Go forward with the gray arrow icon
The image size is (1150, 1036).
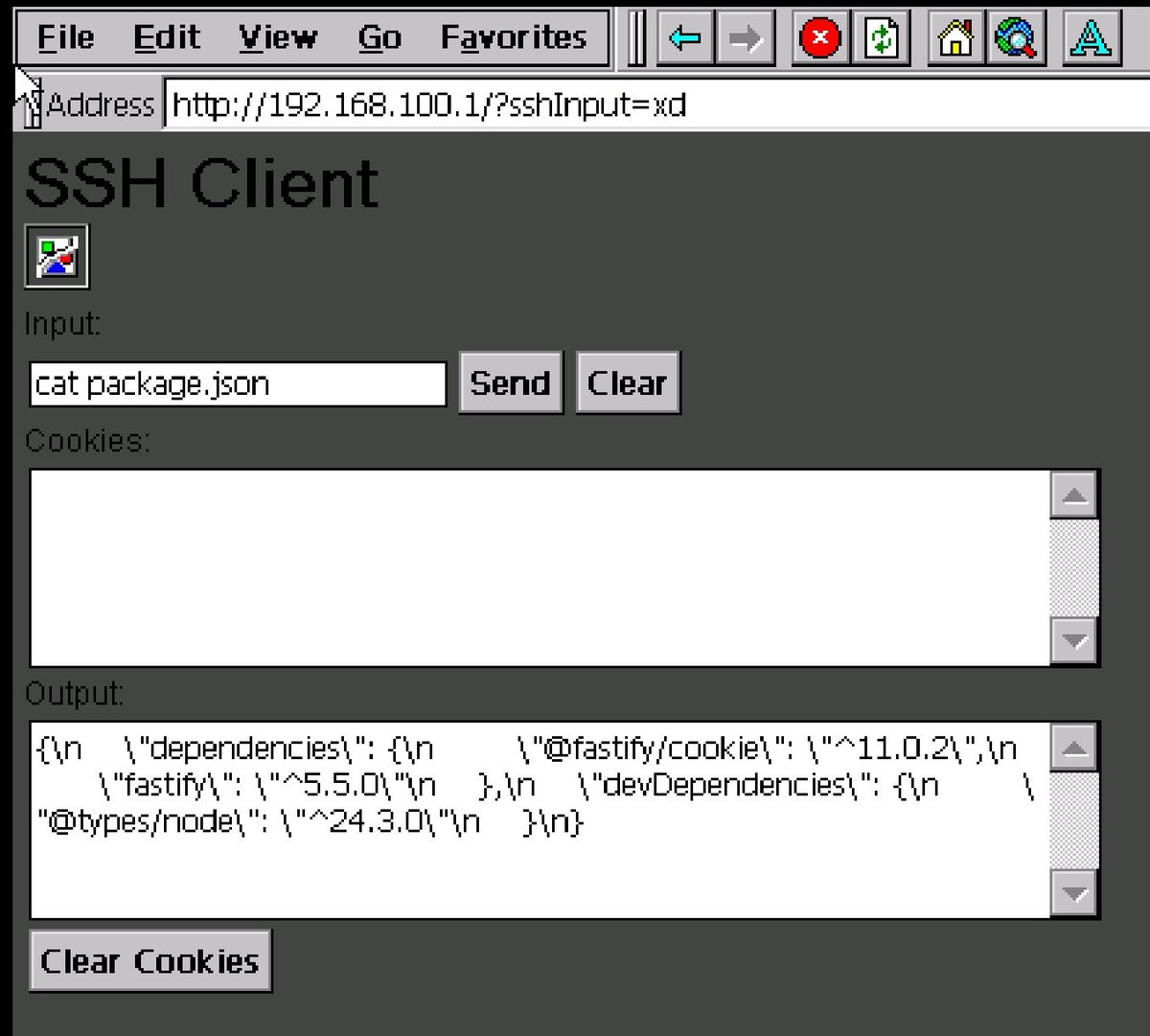click(x=746, y=38)
